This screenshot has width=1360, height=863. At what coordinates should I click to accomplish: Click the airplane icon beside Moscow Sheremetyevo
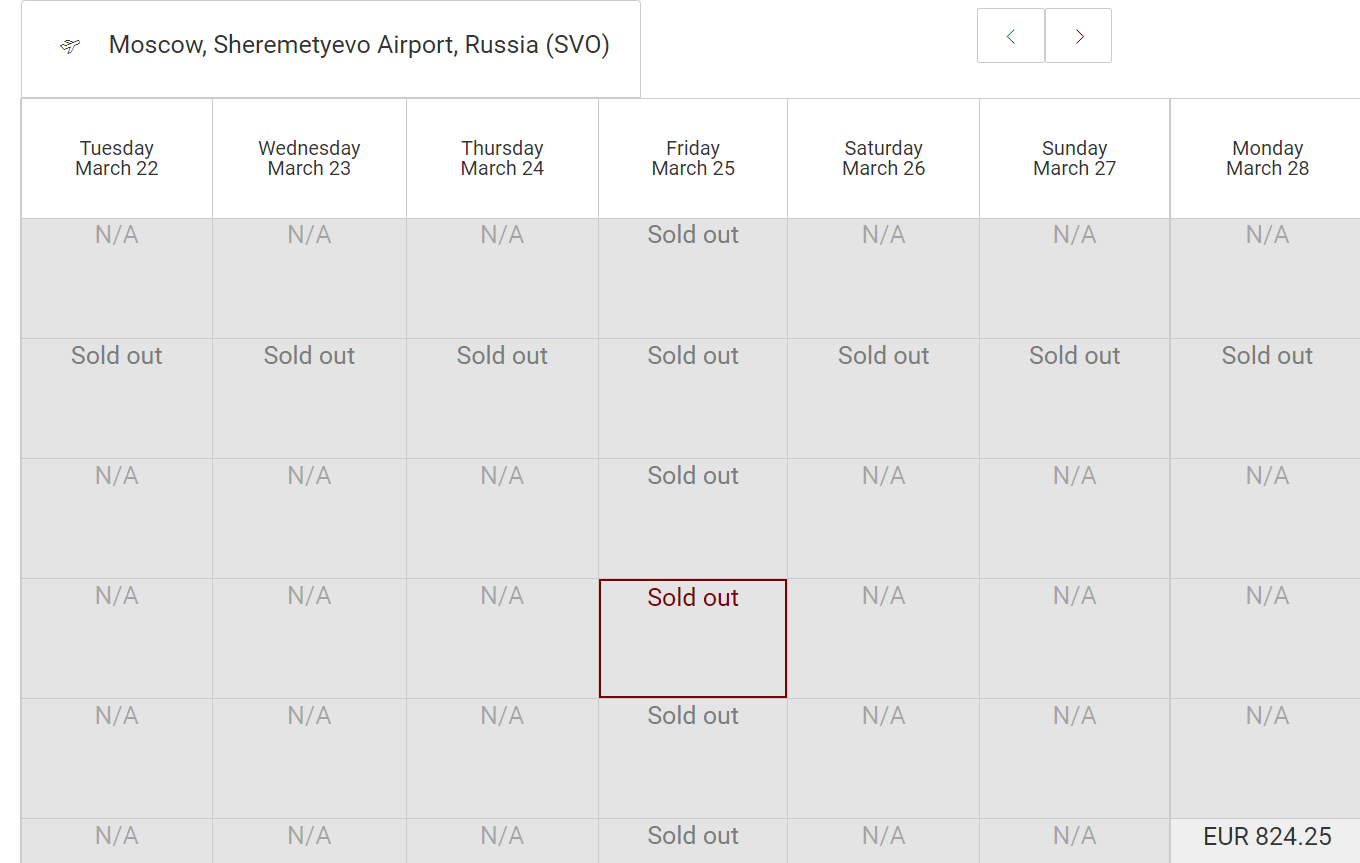coord(69,46)
